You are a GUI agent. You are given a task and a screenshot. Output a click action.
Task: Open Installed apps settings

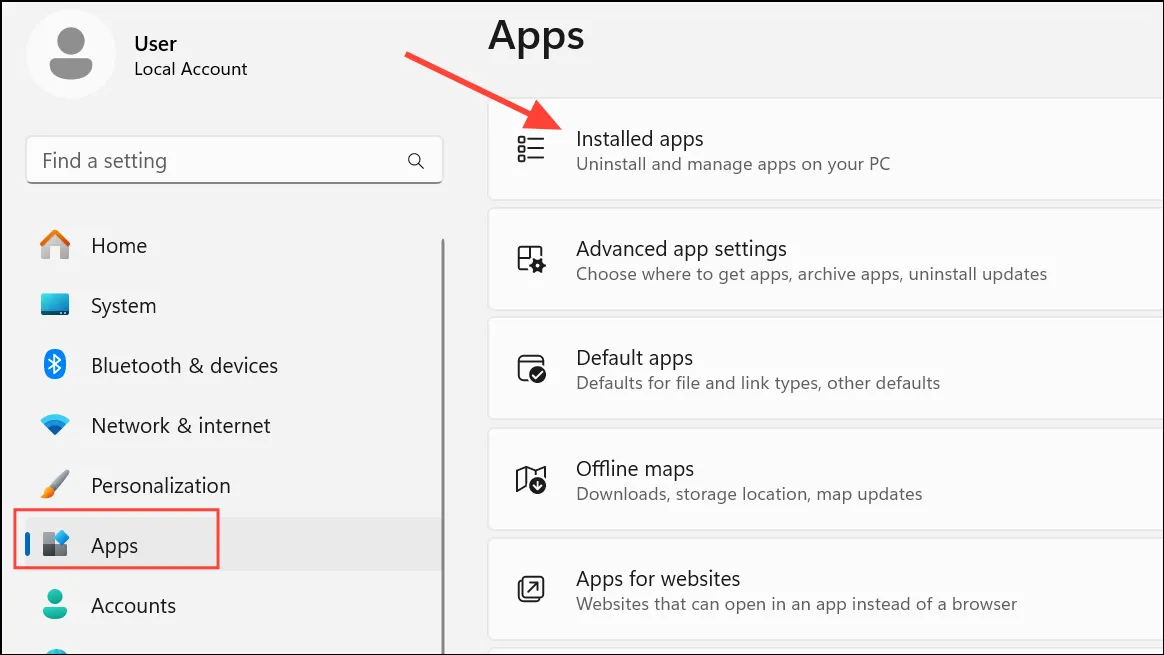click(825, 149)
